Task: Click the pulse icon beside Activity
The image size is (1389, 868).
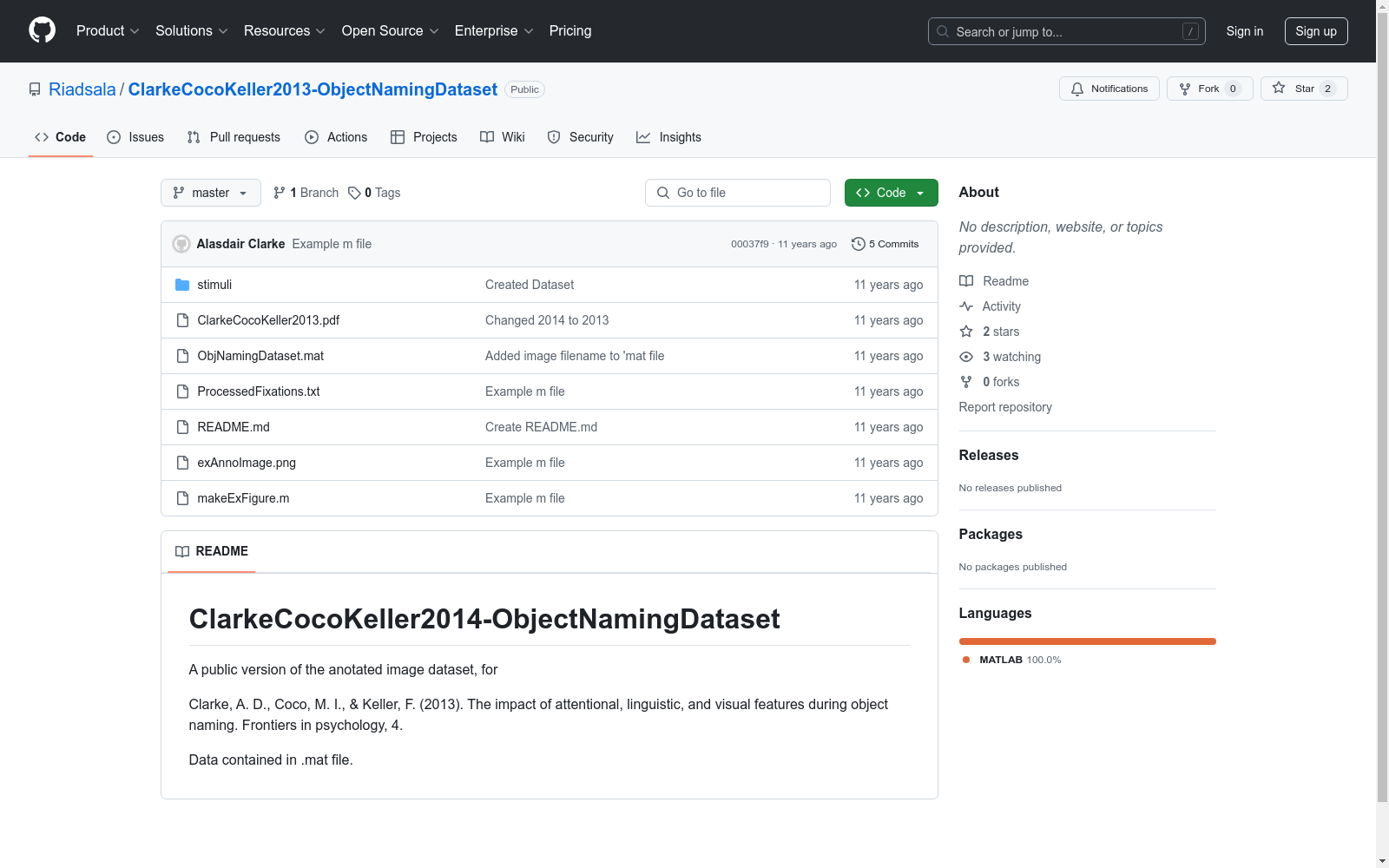Action: [966, 306]
